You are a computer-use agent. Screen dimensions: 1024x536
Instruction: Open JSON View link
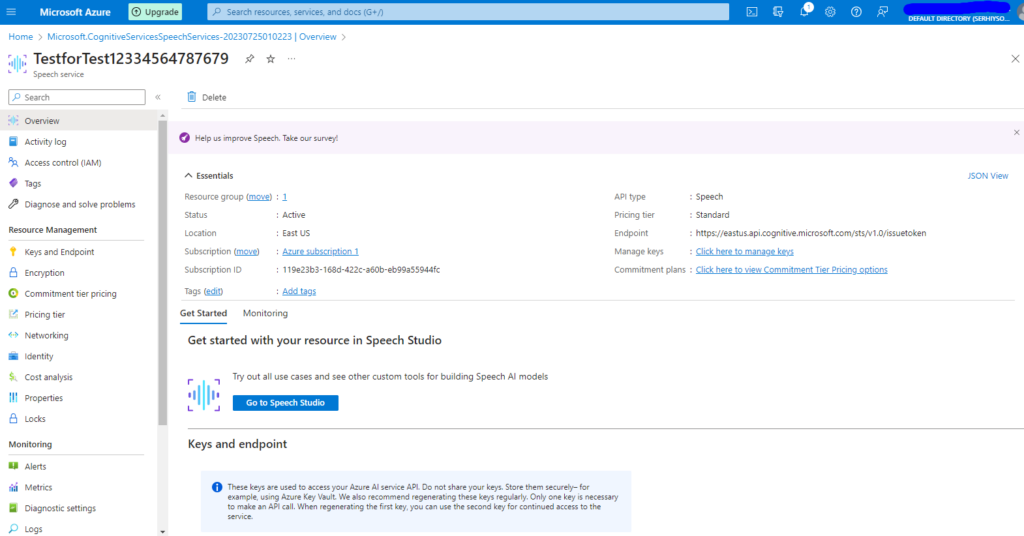tap(987, 176)
